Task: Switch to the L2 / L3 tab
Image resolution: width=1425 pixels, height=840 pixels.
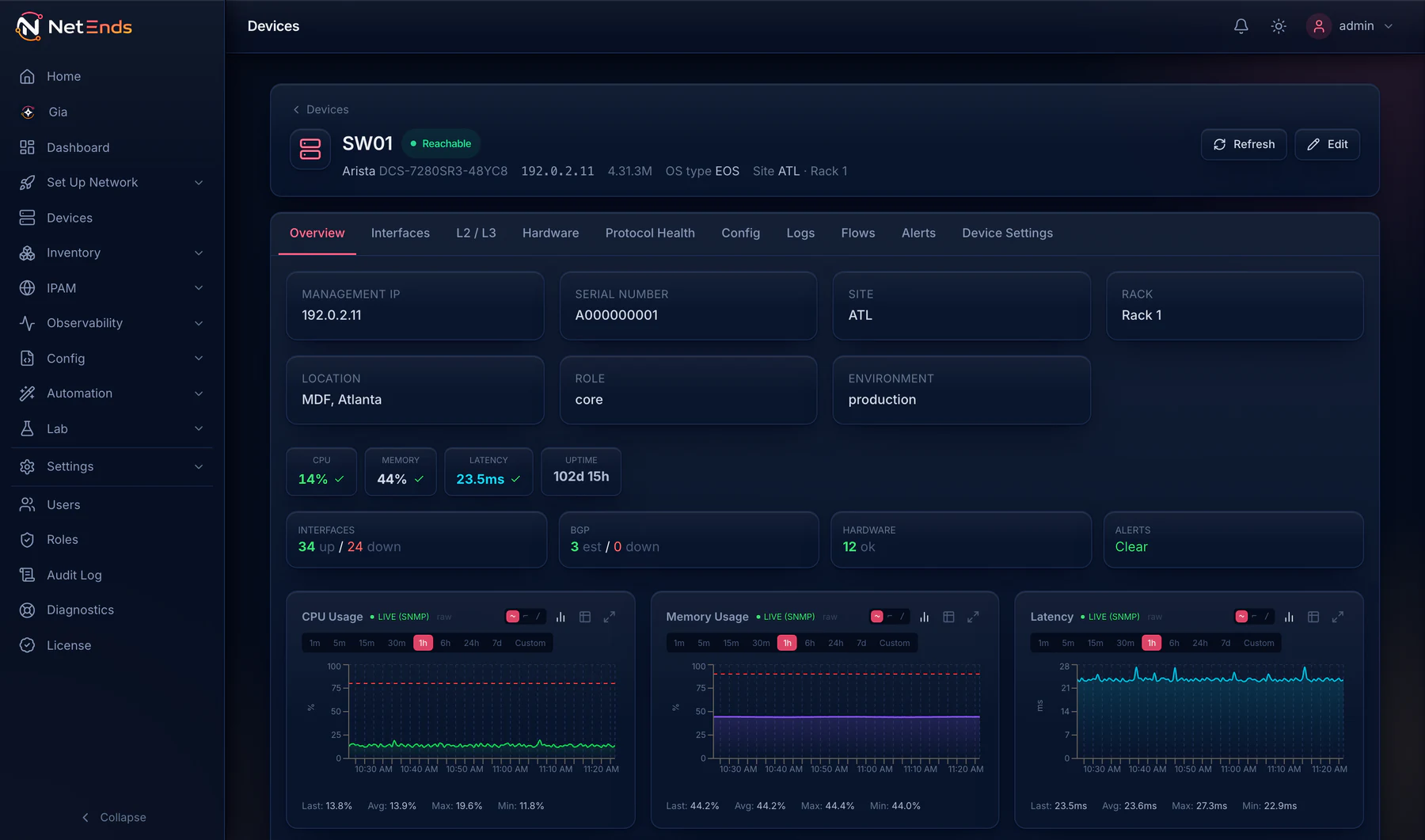Action: pos(476,233)
